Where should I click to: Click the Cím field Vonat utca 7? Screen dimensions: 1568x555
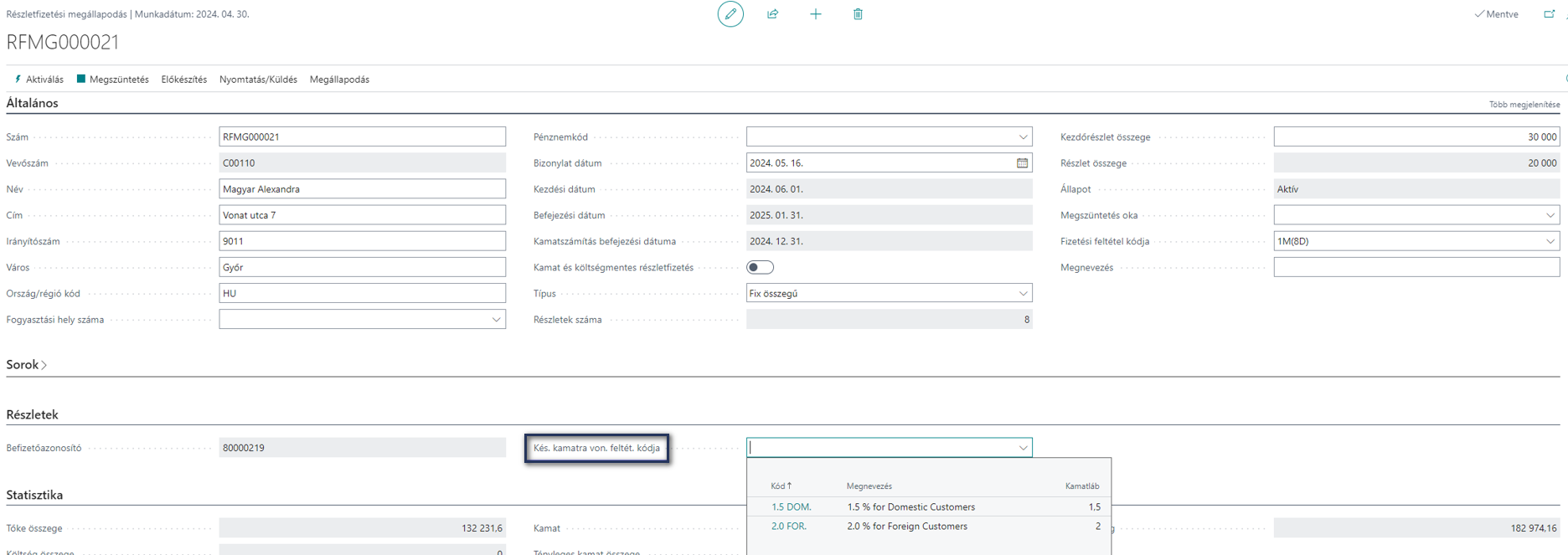point(362,215)
